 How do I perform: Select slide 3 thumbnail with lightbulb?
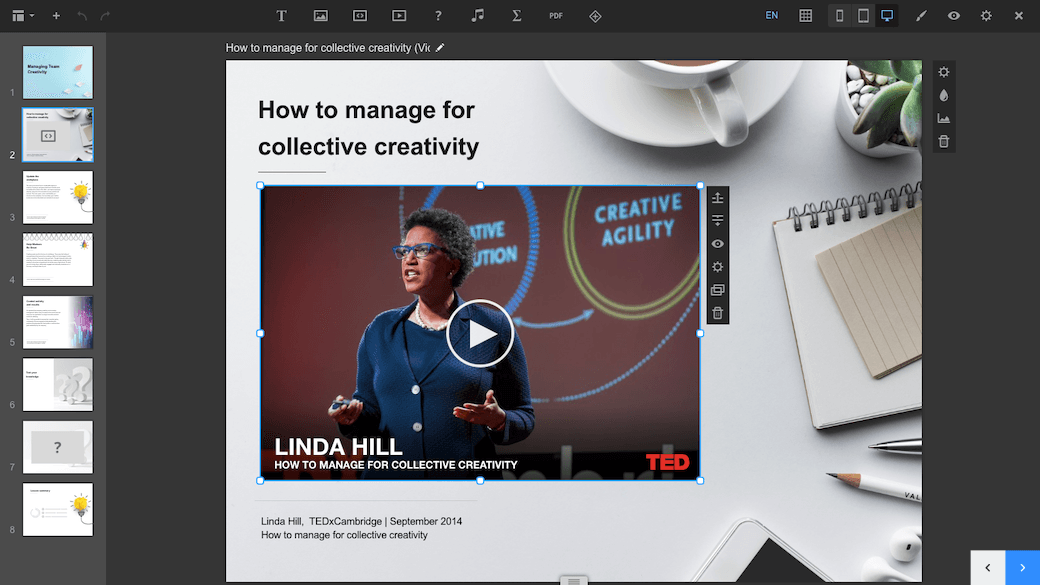58,197
